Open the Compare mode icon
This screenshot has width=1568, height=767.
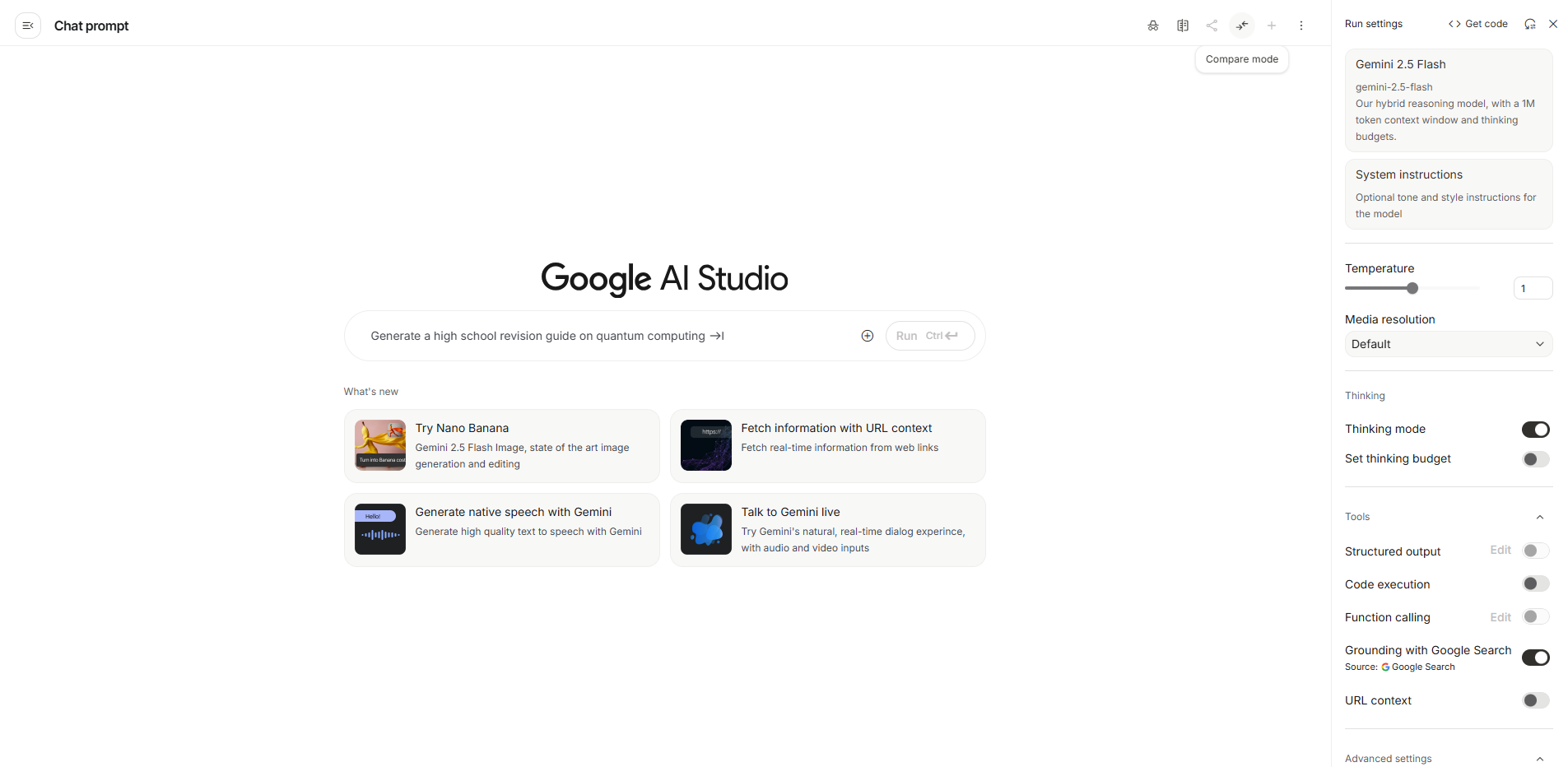click(1241, 26)
